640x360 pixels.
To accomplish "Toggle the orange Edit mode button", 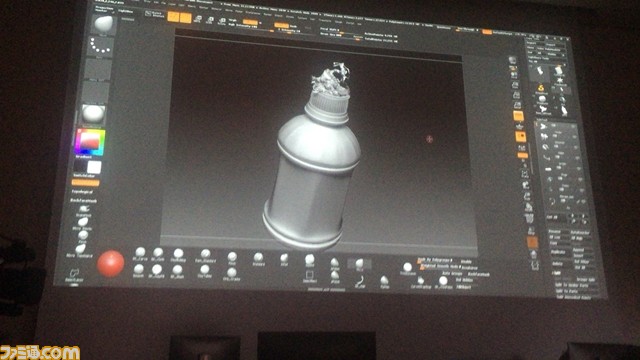I will click(x=173, y=17).
